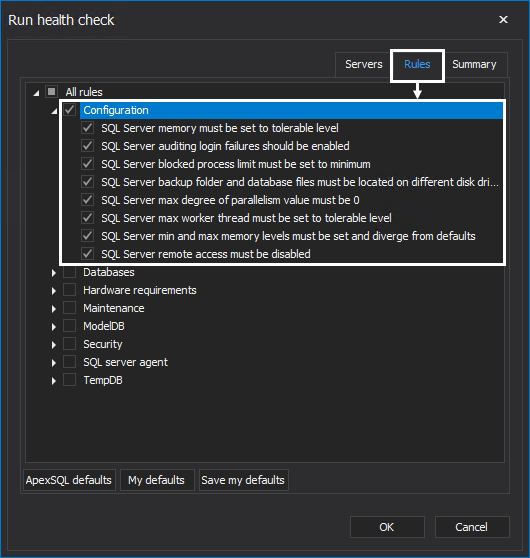Select the Security tree row
530x558 pixels.
tap(103, 344)
